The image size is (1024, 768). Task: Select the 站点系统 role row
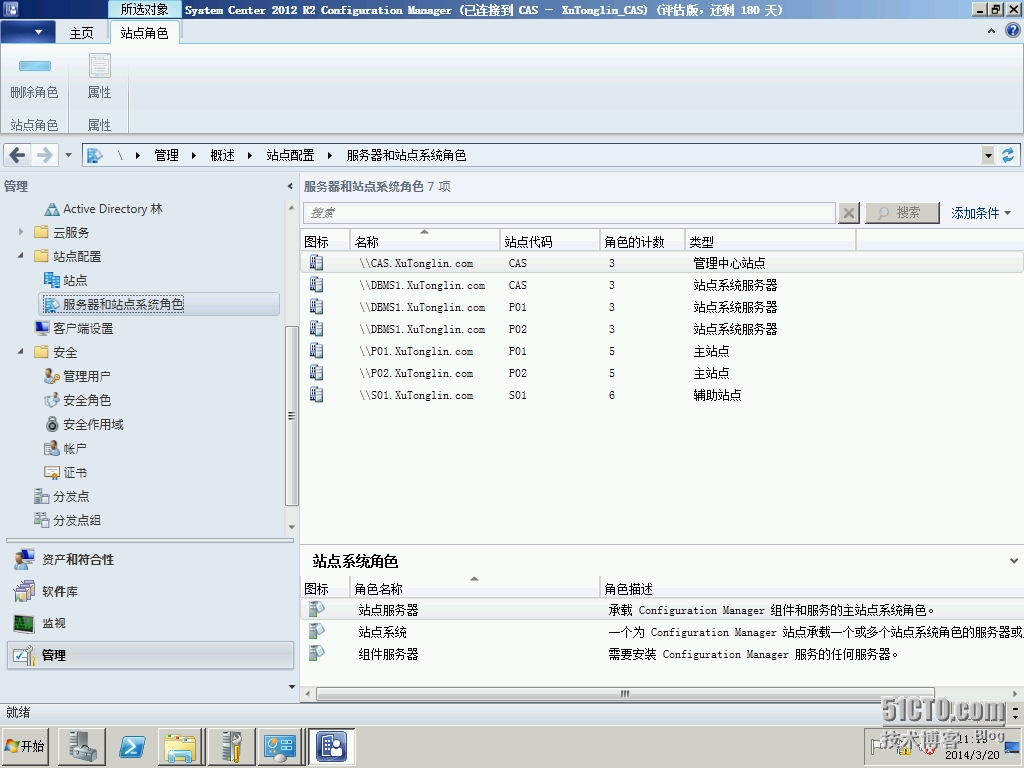[x=662, y=632]
